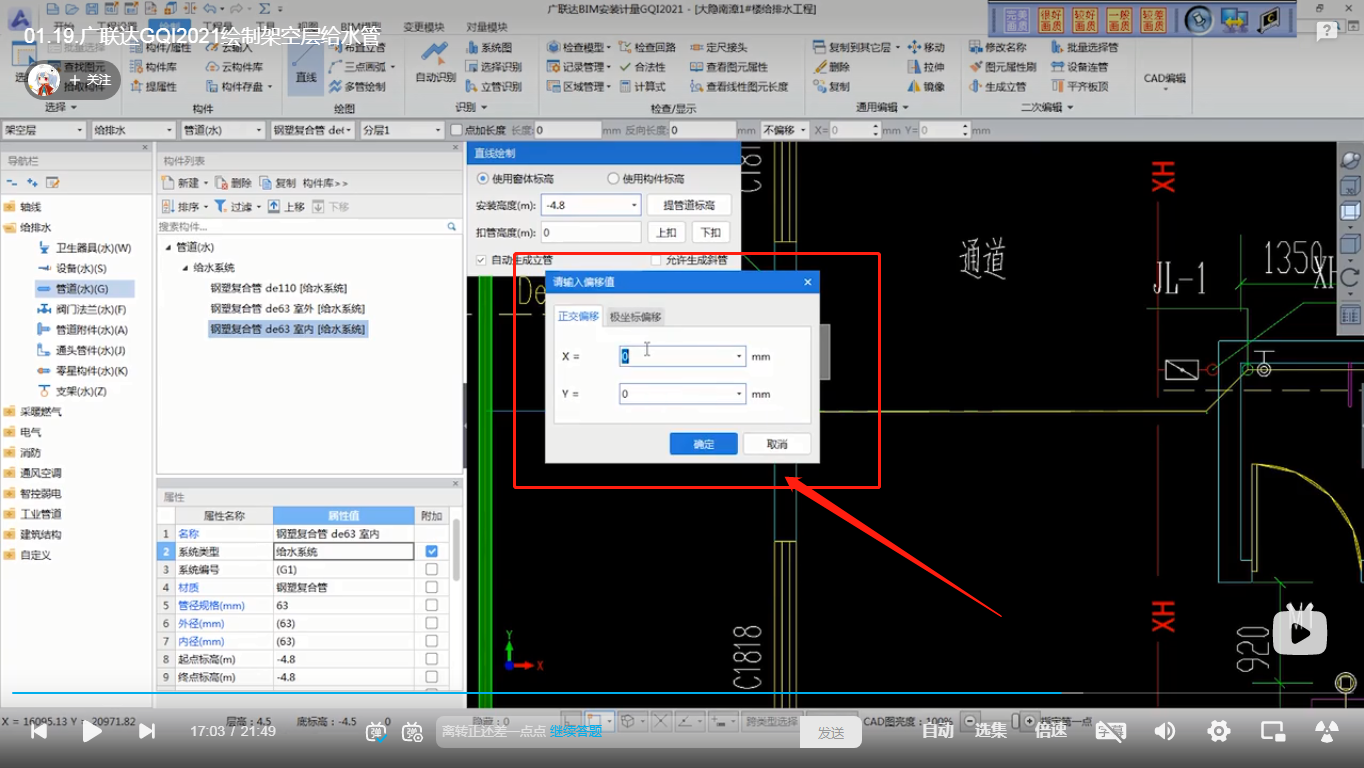
Task: Click the 提管道标高 button
Action: pos(689,205)
